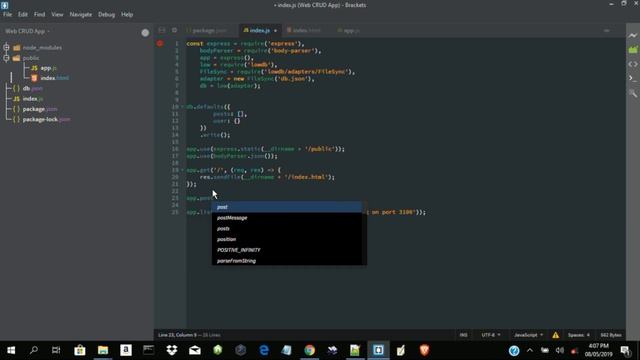Click the angle-brackets code icon in right toolbar
Screen dimensions: 640x360
coord(633,64)
